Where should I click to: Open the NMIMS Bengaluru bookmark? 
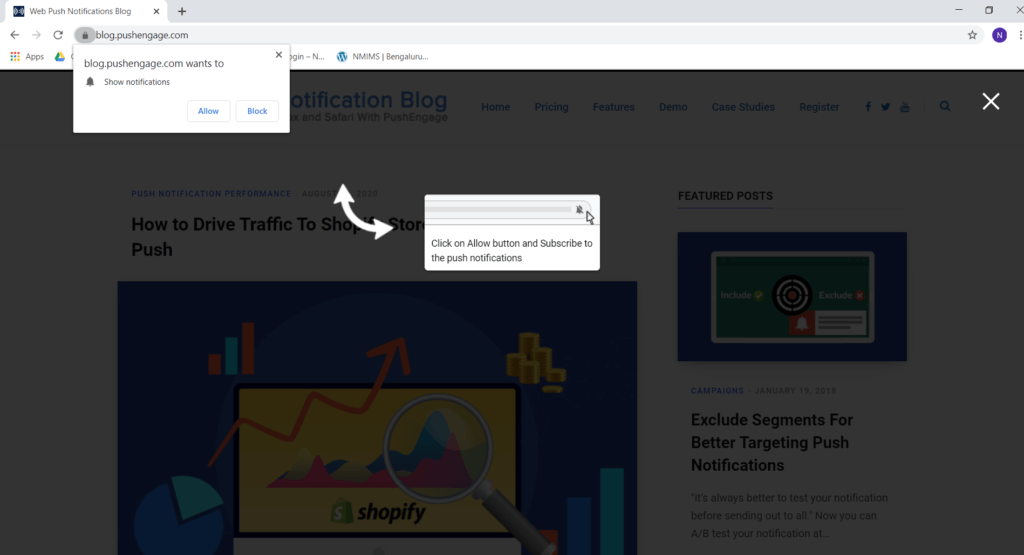[x=383, y=57]
